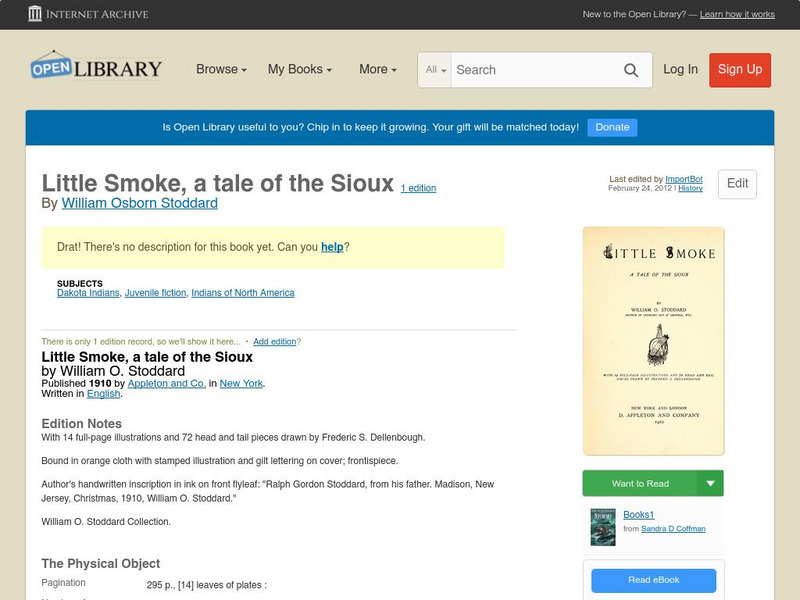Click the magnifying glass search icon

click(x=631, y=70)
